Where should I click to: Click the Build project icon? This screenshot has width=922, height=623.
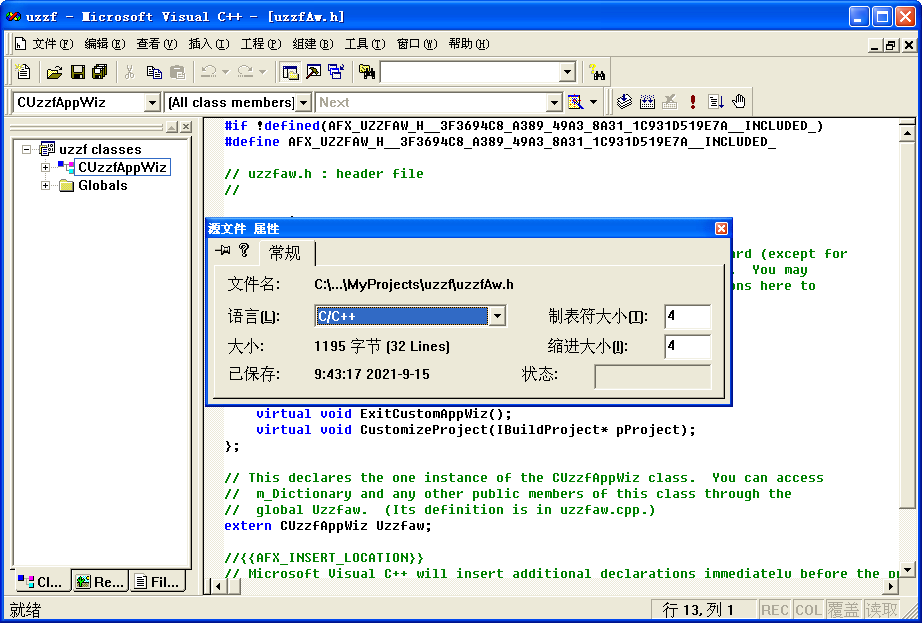(647, 102)
